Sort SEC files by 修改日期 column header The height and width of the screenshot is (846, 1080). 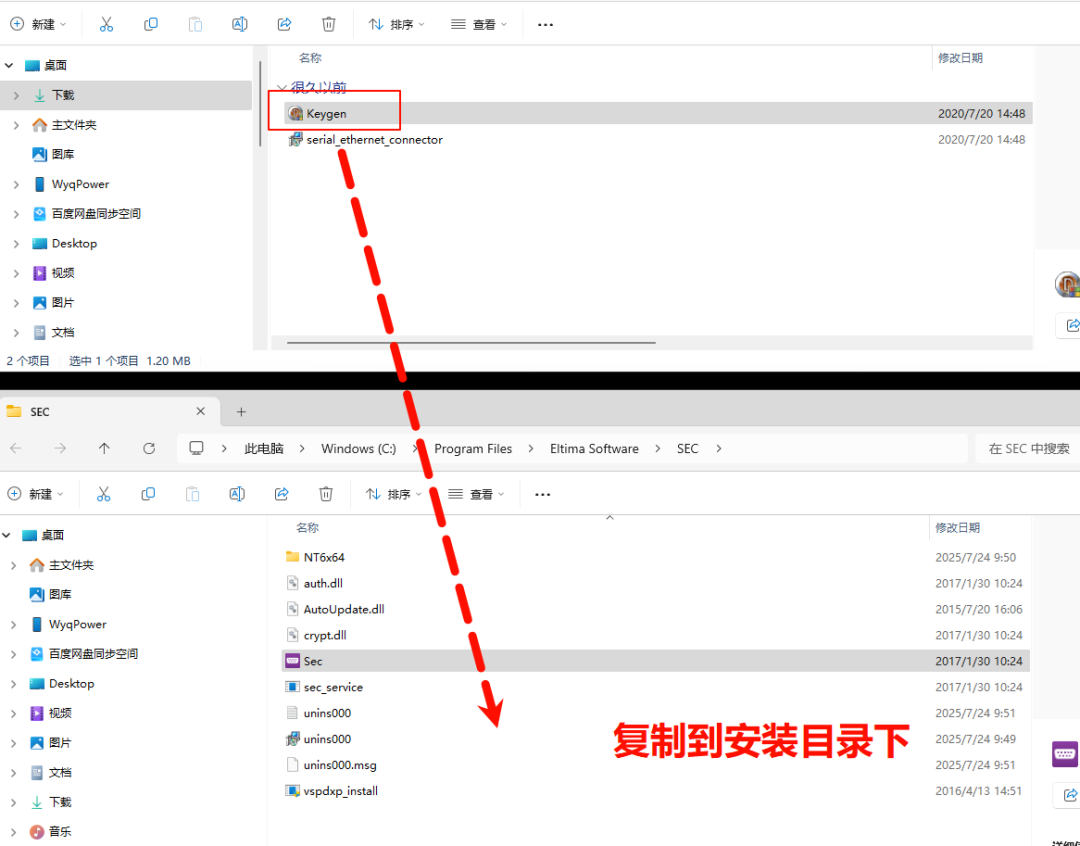coord(957,528)
